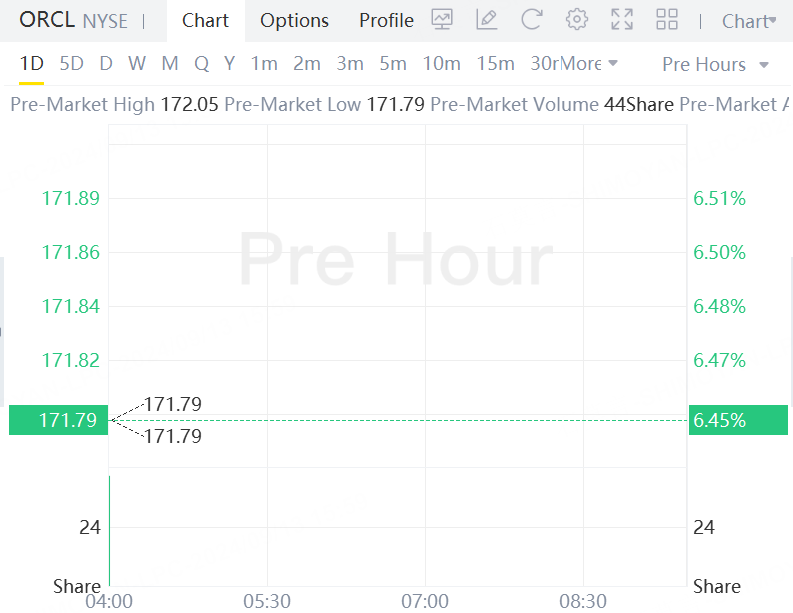Open the Pre Hours session dropdown
This screenshot has width=793, height=613.
pos(715,64)
